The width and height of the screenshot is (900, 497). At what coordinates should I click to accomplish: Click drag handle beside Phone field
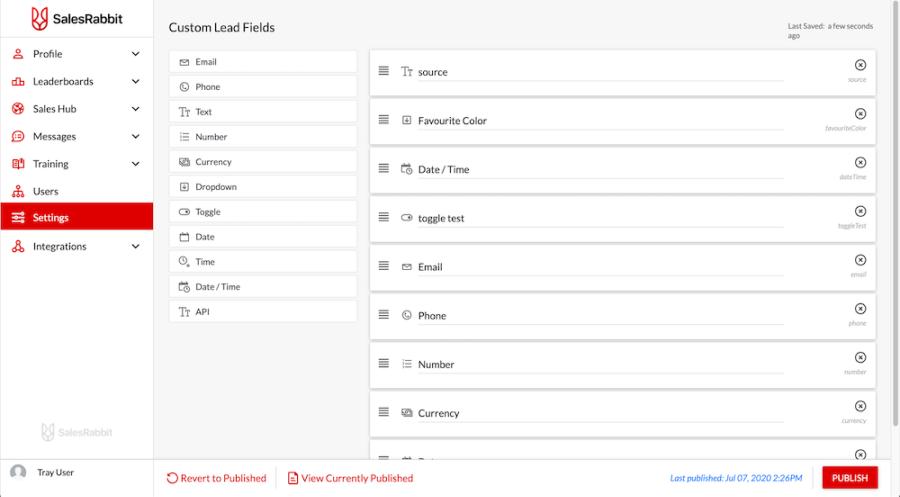[384, 315]
